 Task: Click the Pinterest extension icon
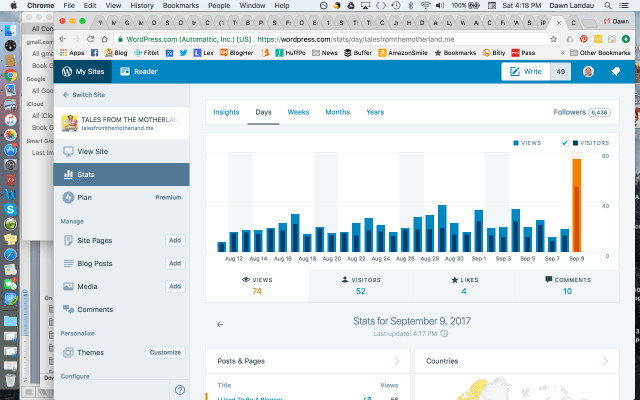point(584,39)
